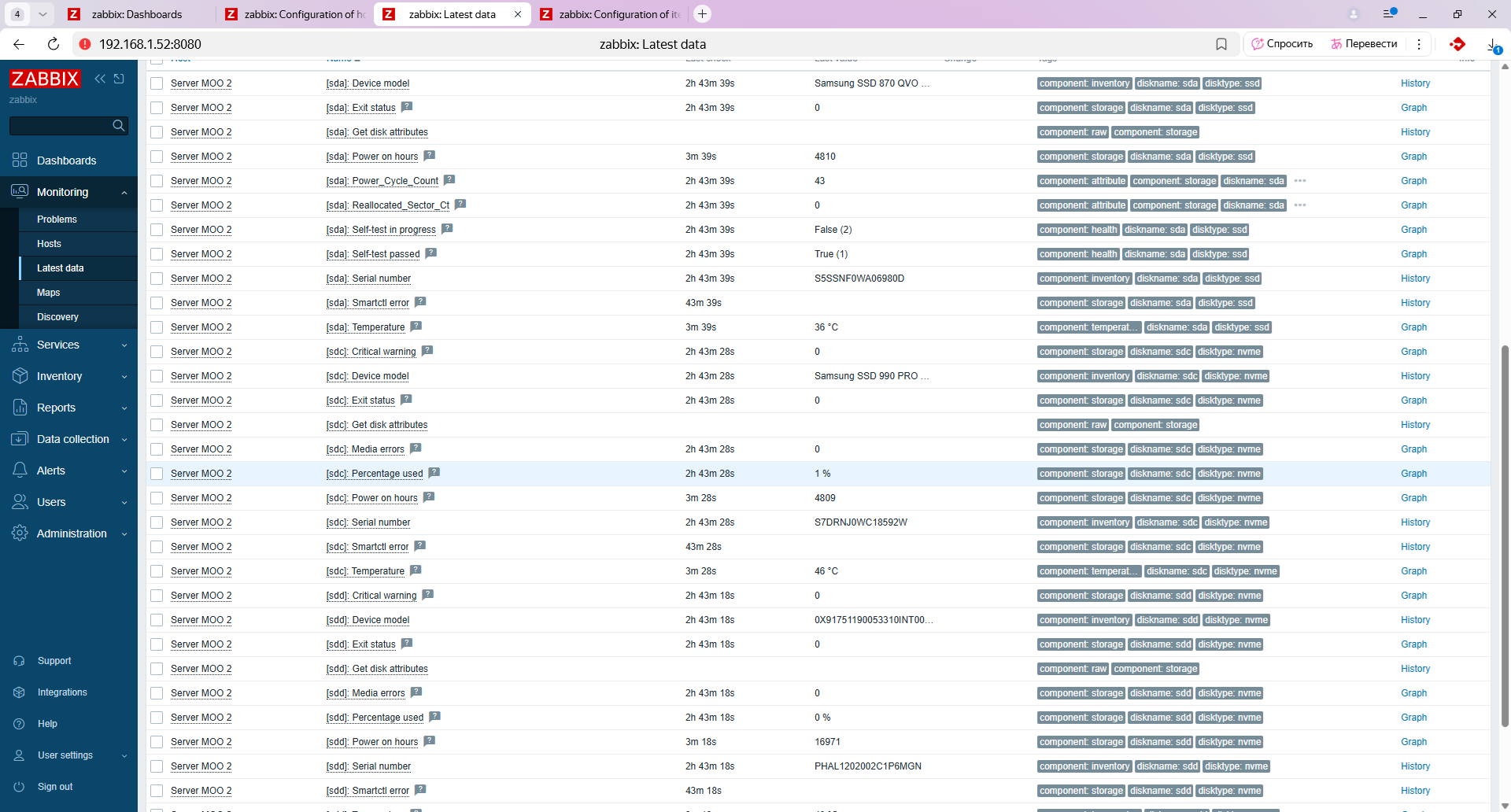The height and width of the screenshot is (812, 1511).
Task: Open help icon for [sdc]: Media errors
Action: click(x=416, y=448)
